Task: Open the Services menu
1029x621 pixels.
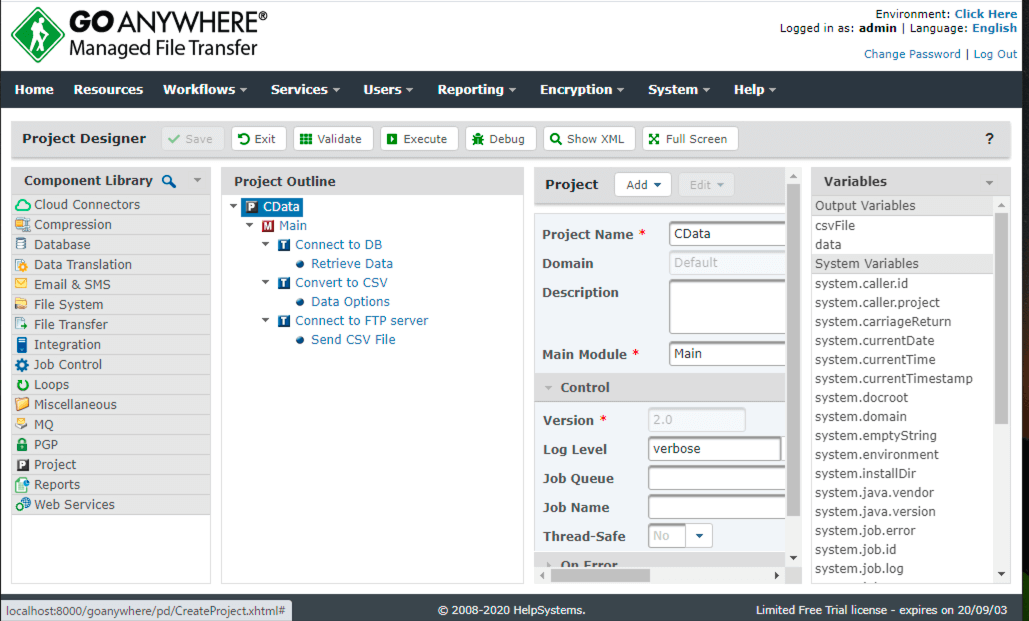Action: pyautogui.click(x=305, y=89)
